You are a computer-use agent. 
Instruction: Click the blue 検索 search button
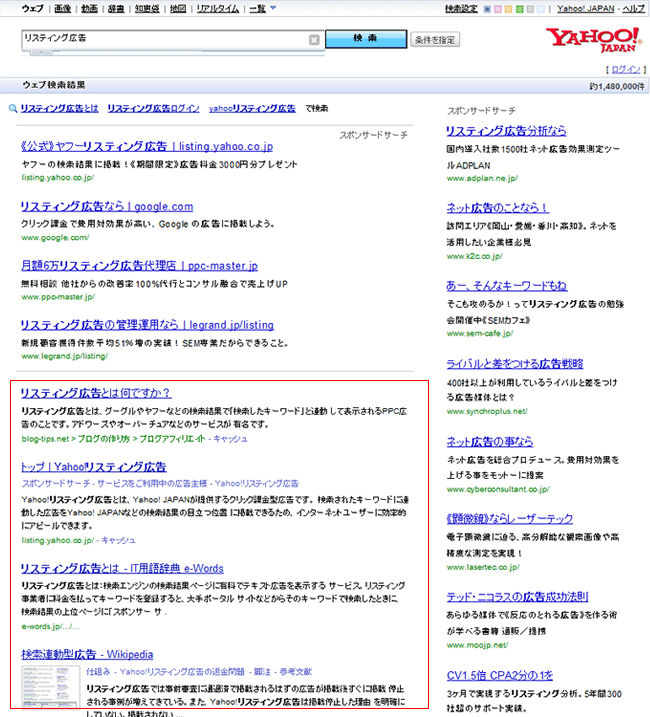pos(366,39)
